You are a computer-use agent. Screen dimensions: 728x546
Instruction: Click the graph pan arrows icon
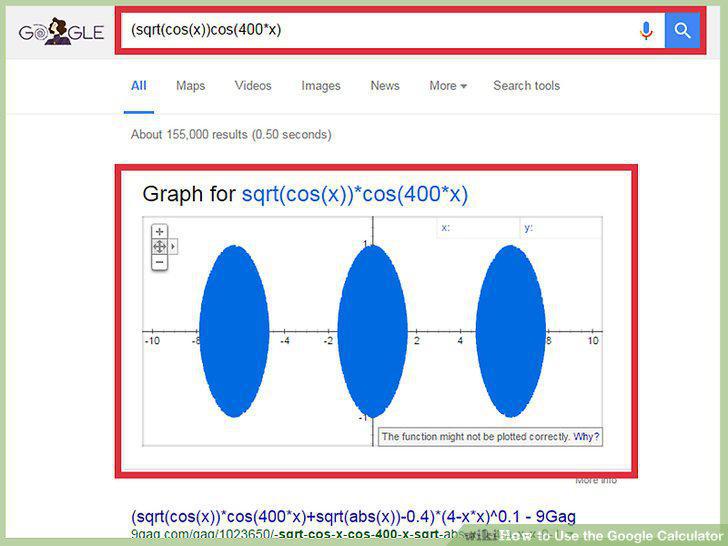159,247
